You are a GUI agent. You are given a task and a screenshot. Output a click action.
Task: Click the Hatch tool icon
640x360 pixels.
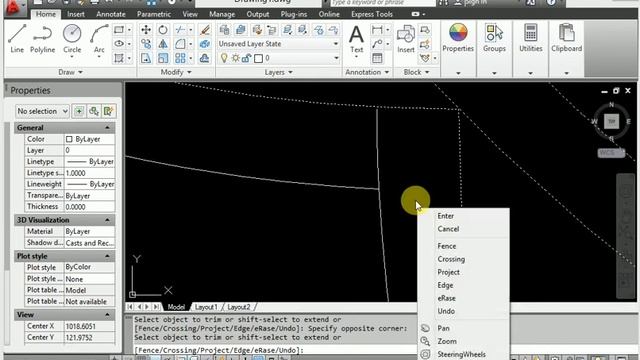click(119, 58)
